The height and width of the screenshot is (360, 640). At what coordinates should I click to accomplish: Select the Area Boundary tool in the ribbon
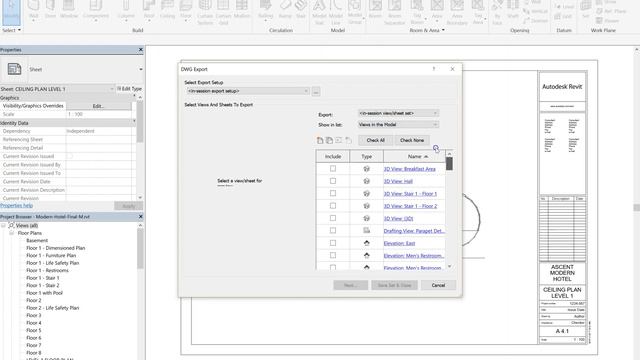[457, 12]
